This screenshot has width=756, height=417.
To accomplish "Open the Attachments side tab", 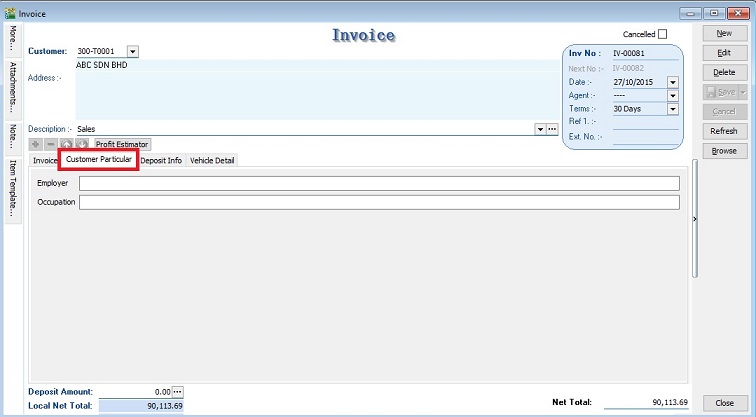I will 13,88.
